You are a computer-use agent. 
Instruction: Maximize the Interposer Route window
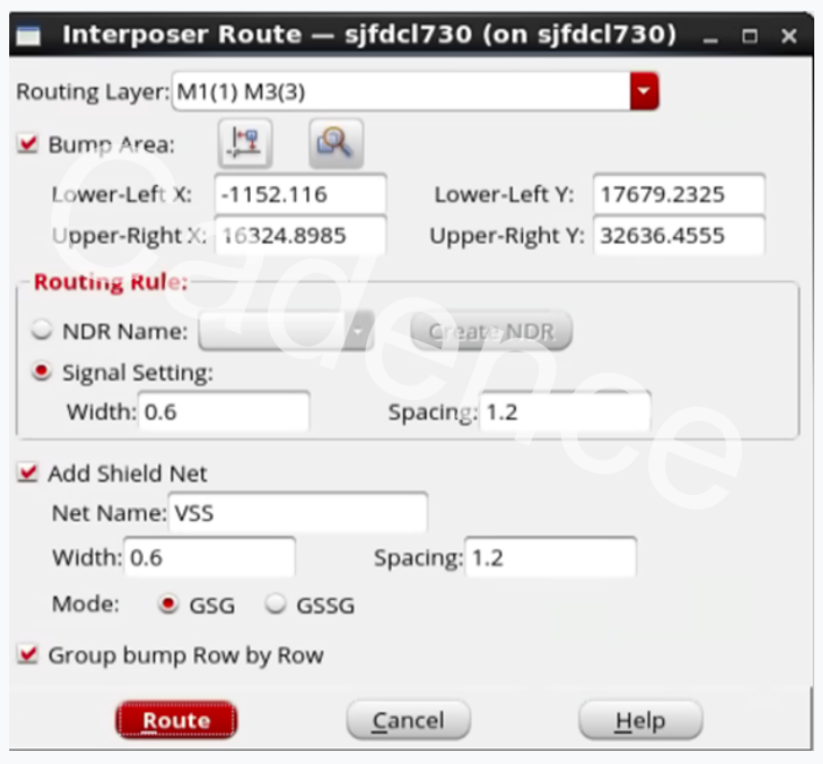pyautogui.click(x=749, y=37)
